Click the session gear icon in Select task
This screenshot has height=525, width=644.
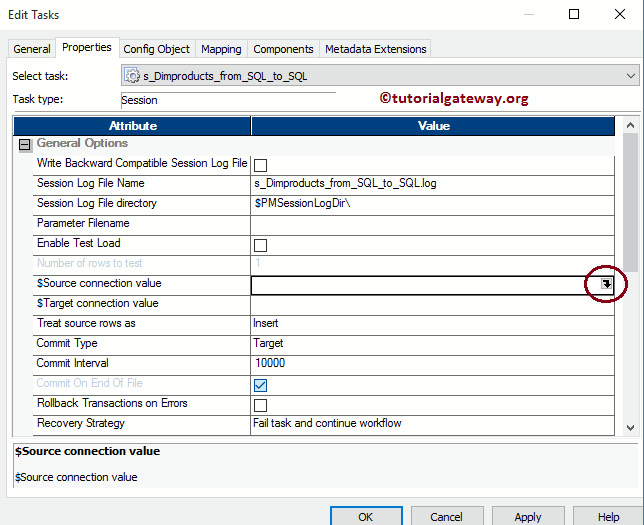point(132,76)
